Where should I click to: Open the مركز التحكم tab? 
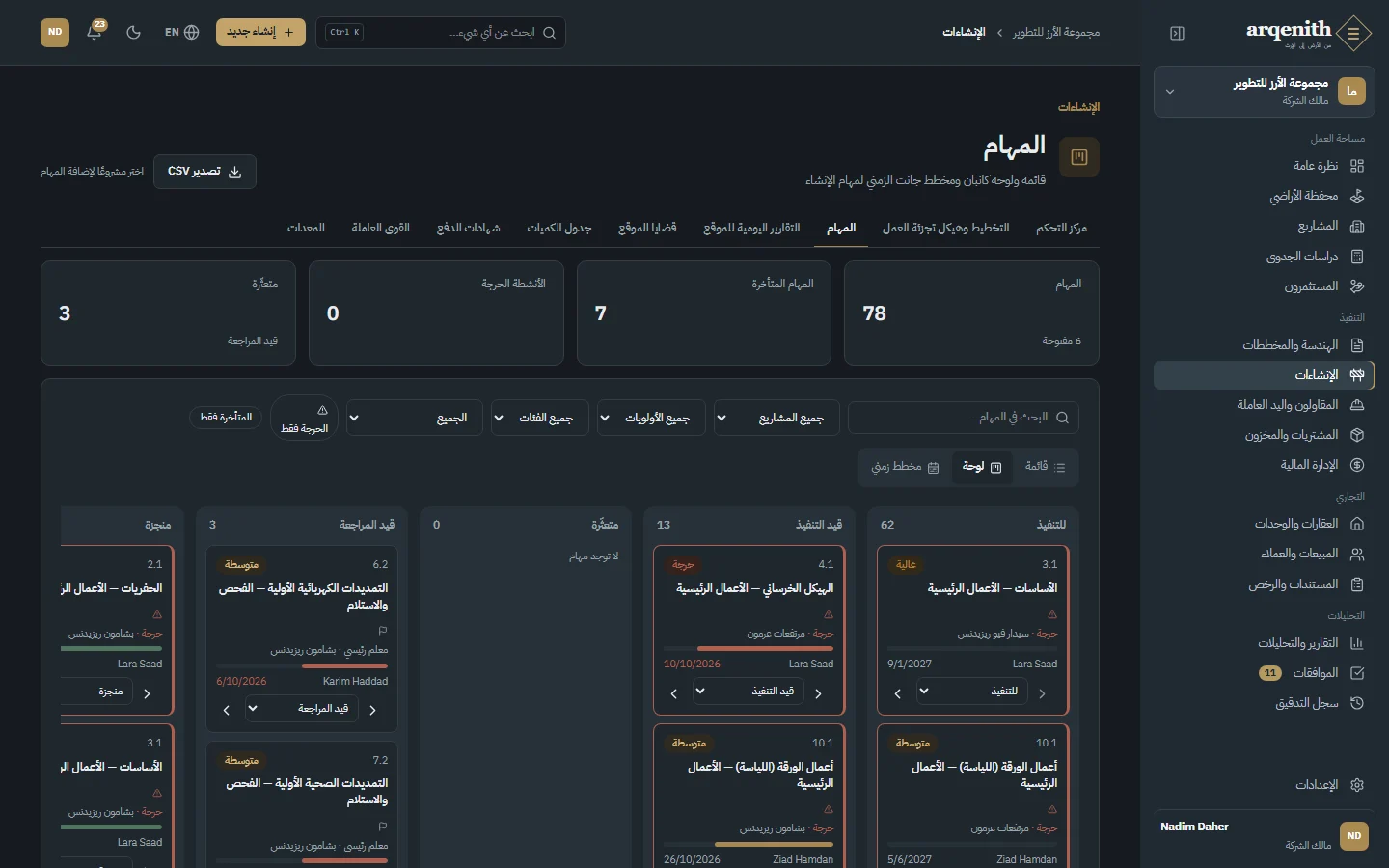[x=1061, y=228]
